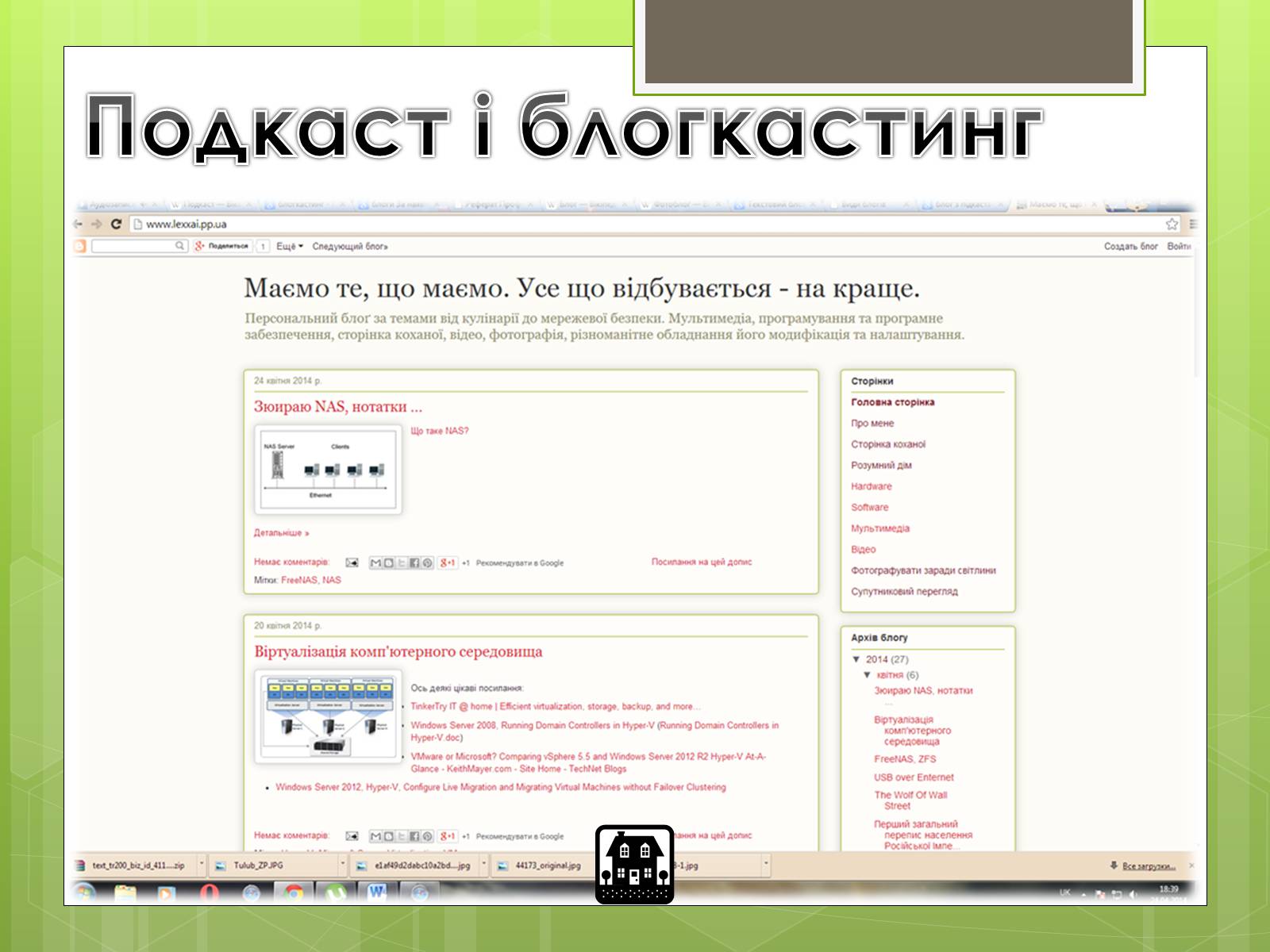Click FreeNAS tag label

point(299,580)
